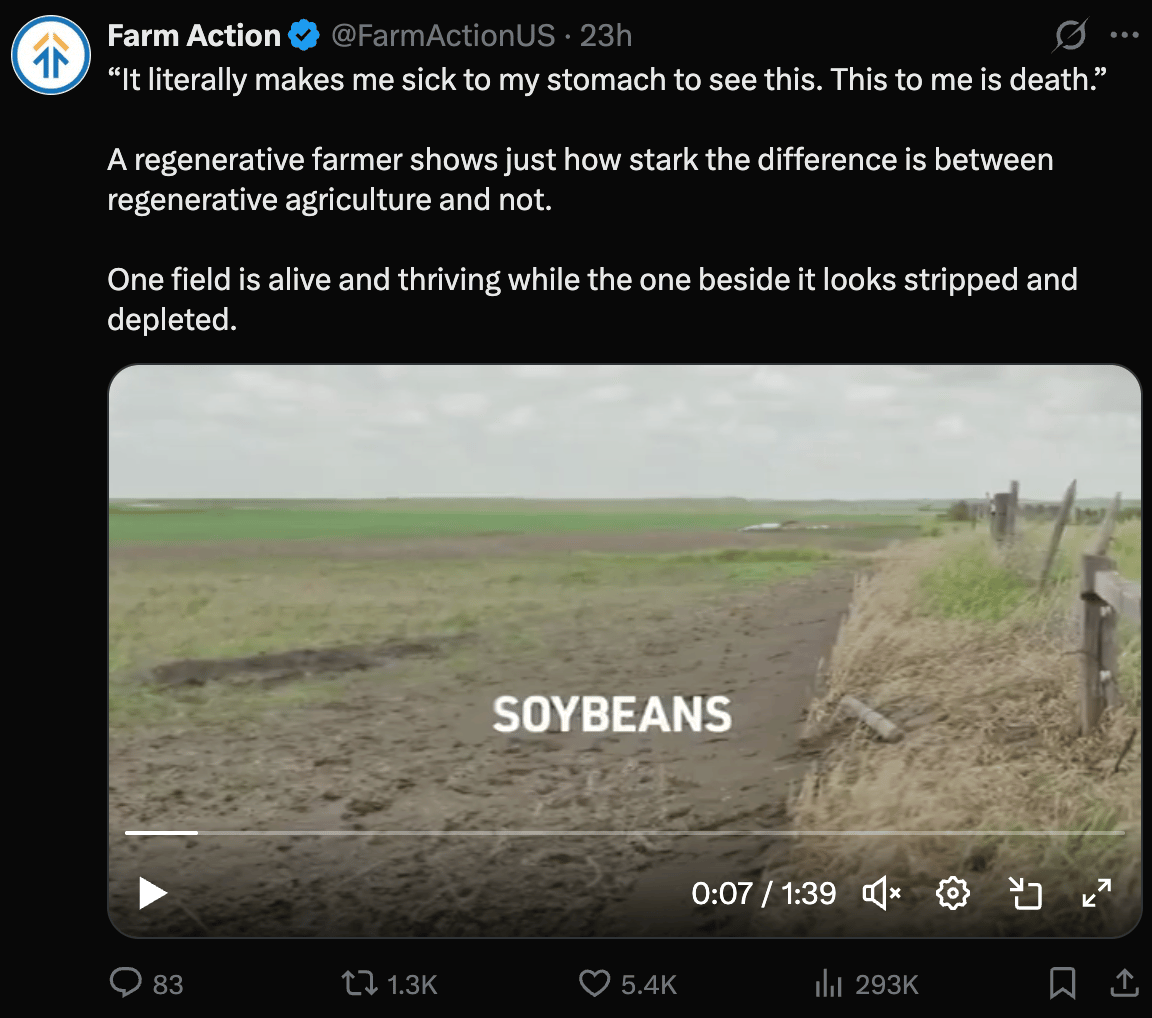This screenshot has height=1018, width=1152.
Task: Open Farm Action profile avatar
Action: (x=51, y=55)
